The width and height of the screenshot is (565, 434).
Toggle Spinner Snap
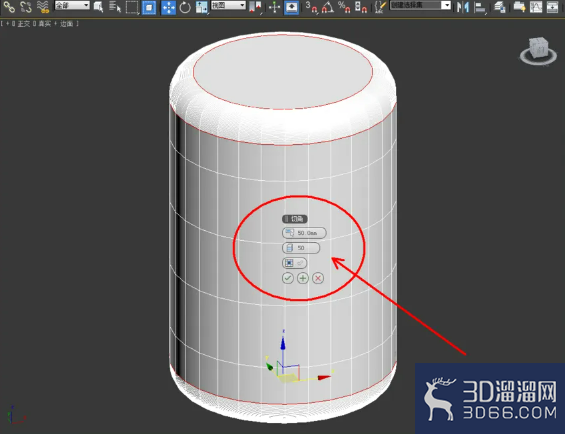(361, 7)
